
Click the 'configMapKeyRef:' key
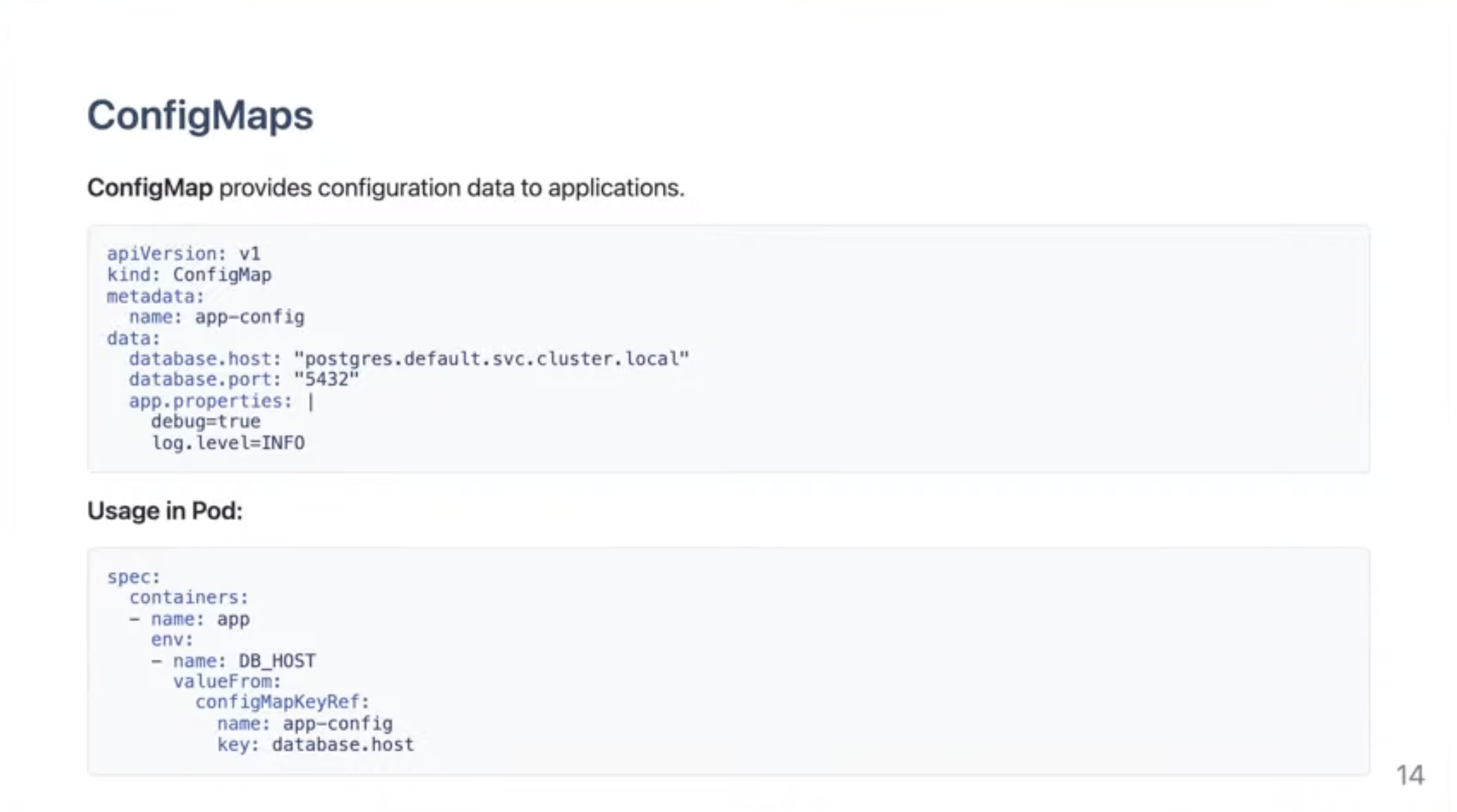(282, 702)
